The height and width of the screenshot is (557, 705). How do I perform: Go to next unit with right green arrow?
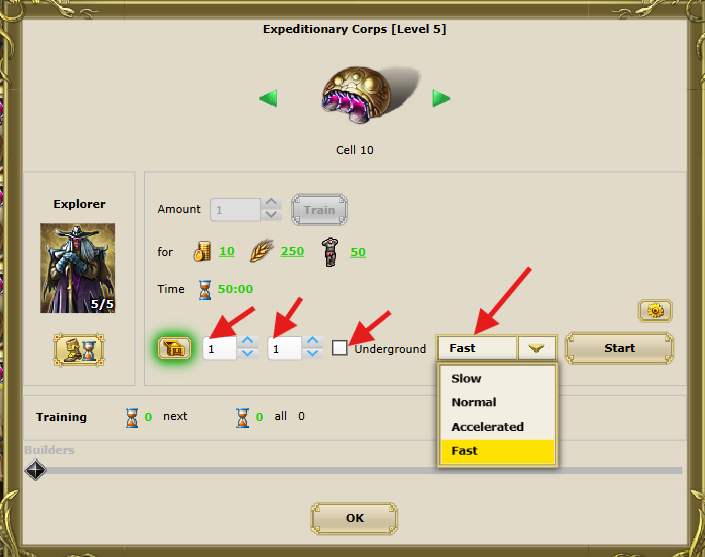click(x=441, y=98)
